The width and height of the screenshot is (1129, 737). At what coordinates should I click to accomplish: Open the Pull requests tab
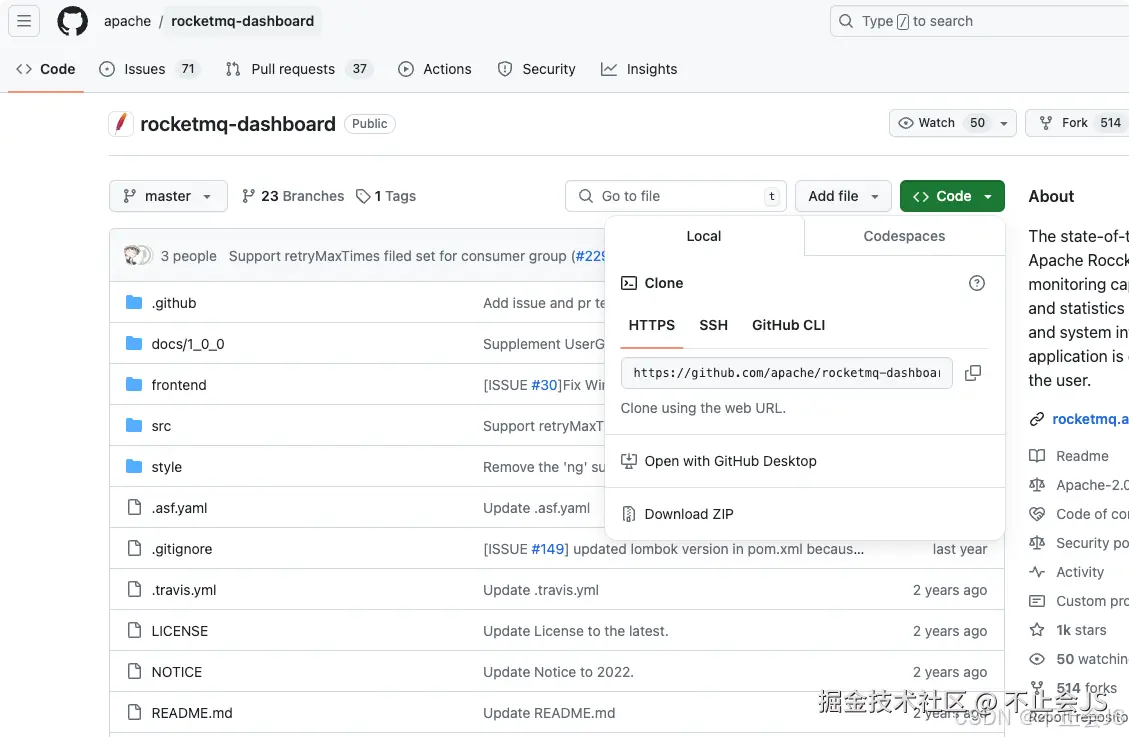(x=293, y=69)
